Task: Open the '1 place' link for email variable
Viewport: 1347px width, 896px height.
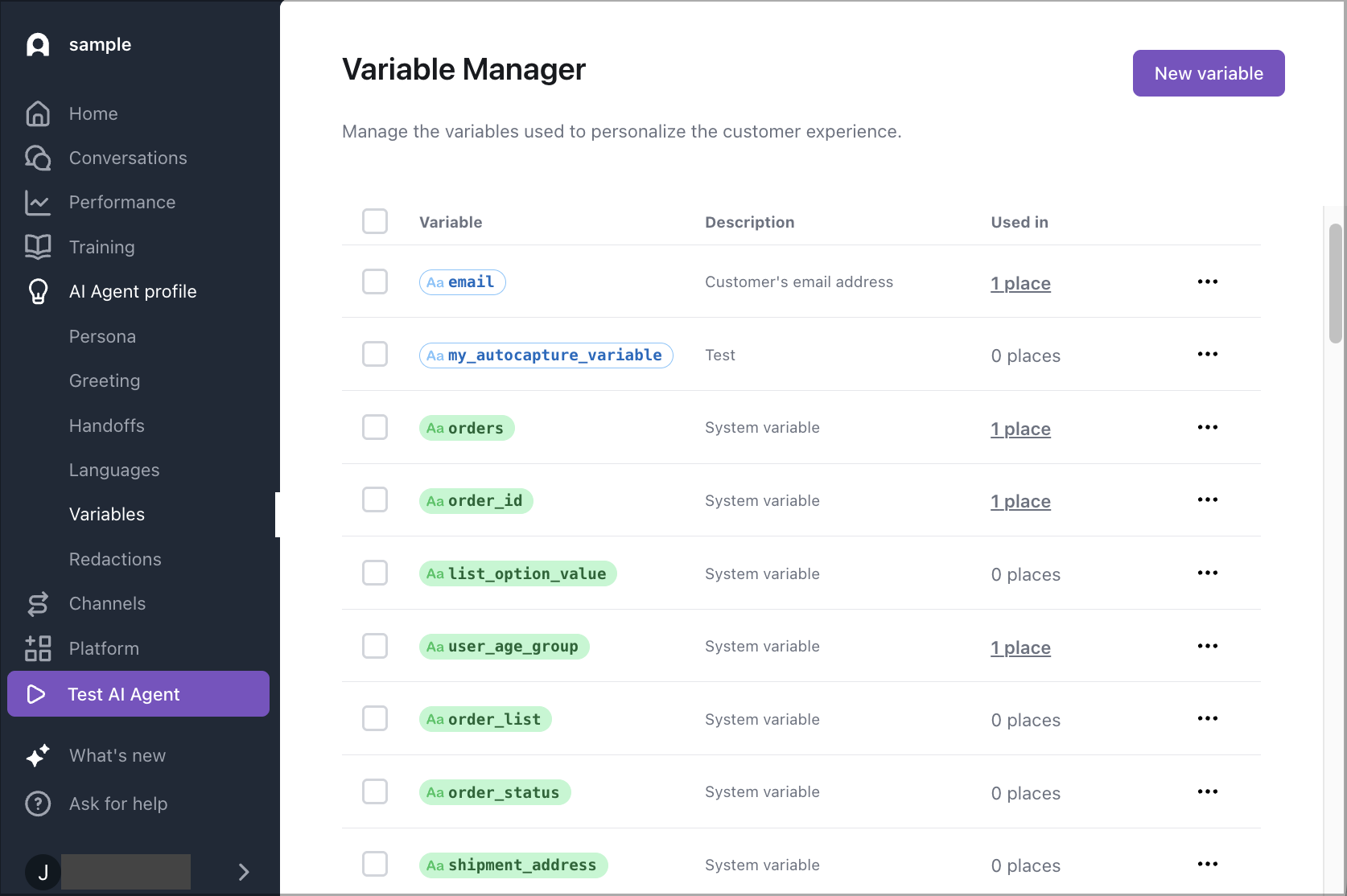Action: pyautogui.click(x=1020, y=283)
